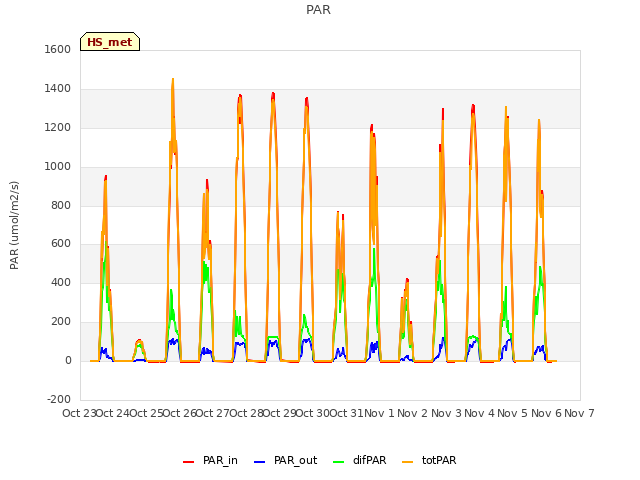
Task: Click the 200 y-axis tick label
Action: (x=61, y=322)
